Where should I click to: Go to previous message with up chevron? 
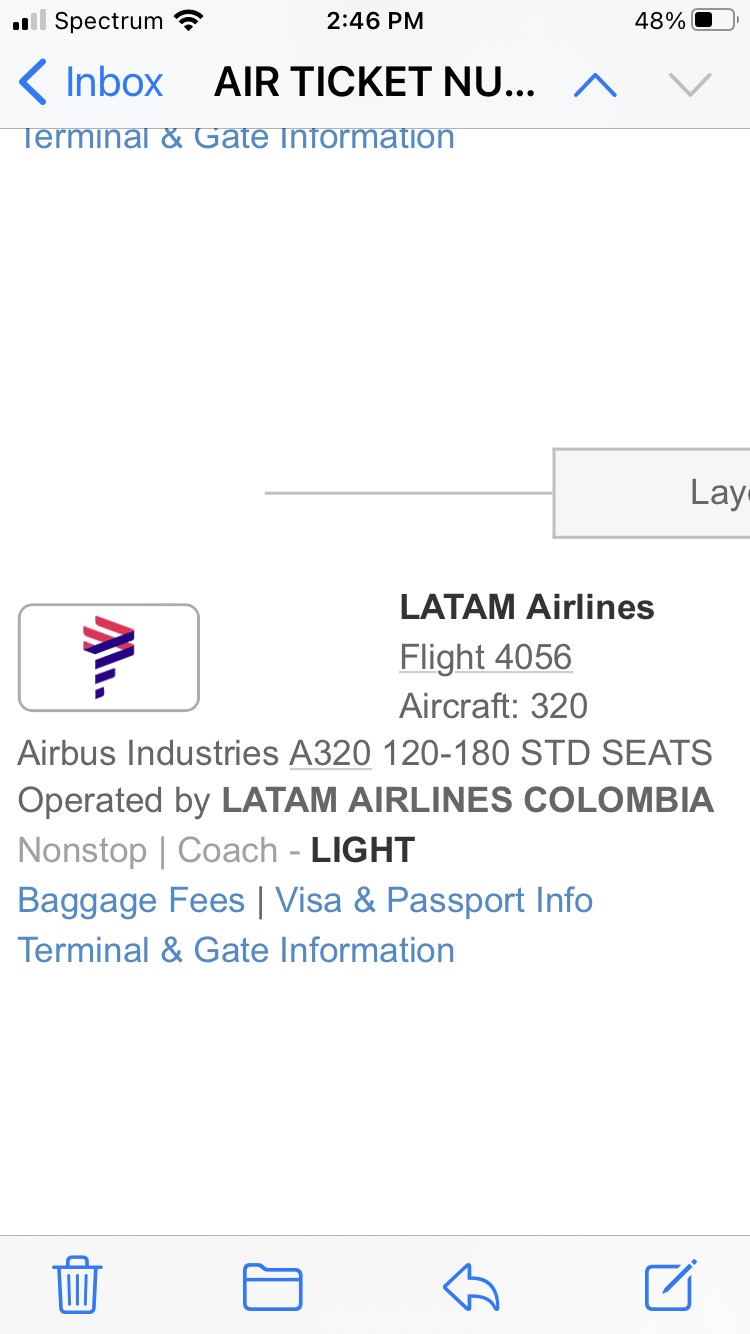595,86
